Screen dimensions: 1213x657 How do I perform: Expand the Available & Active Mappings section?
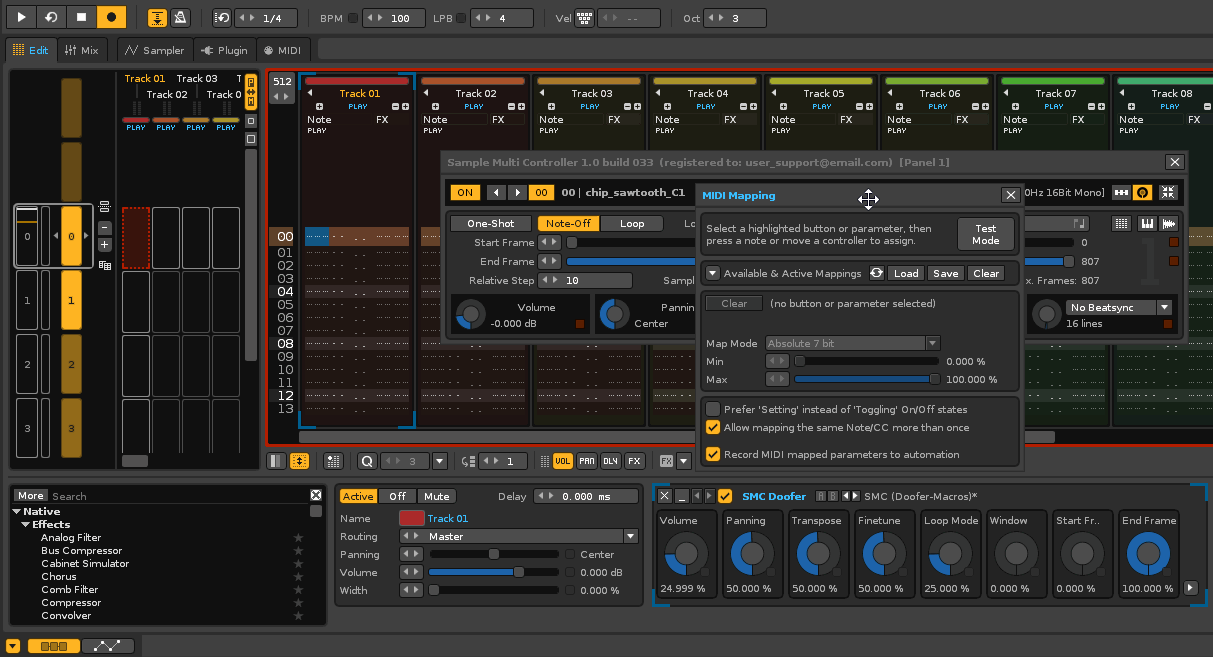click(712, 273)
